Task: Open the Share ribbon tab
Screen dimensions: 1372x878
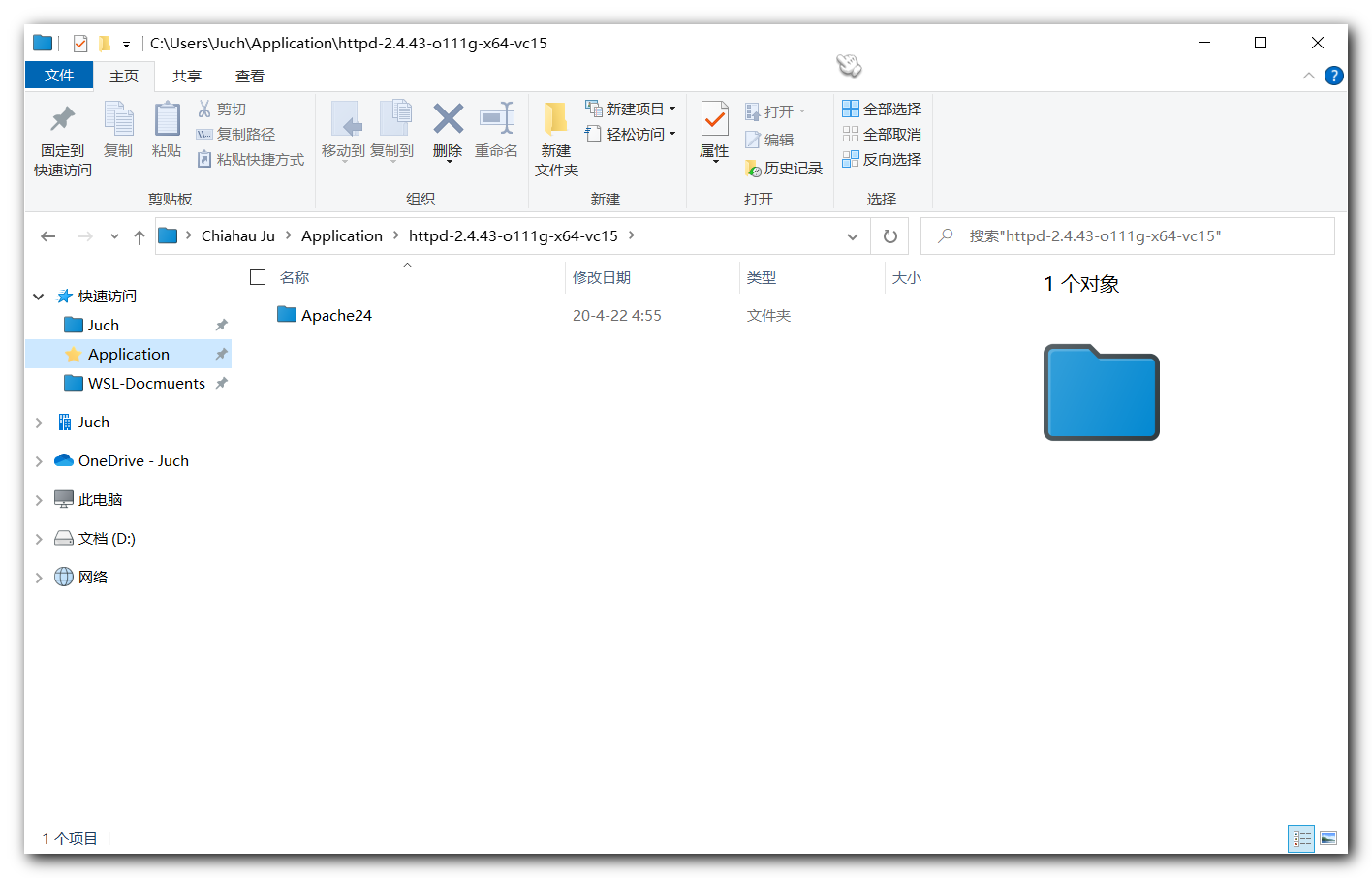Action: tap(186, 76)
